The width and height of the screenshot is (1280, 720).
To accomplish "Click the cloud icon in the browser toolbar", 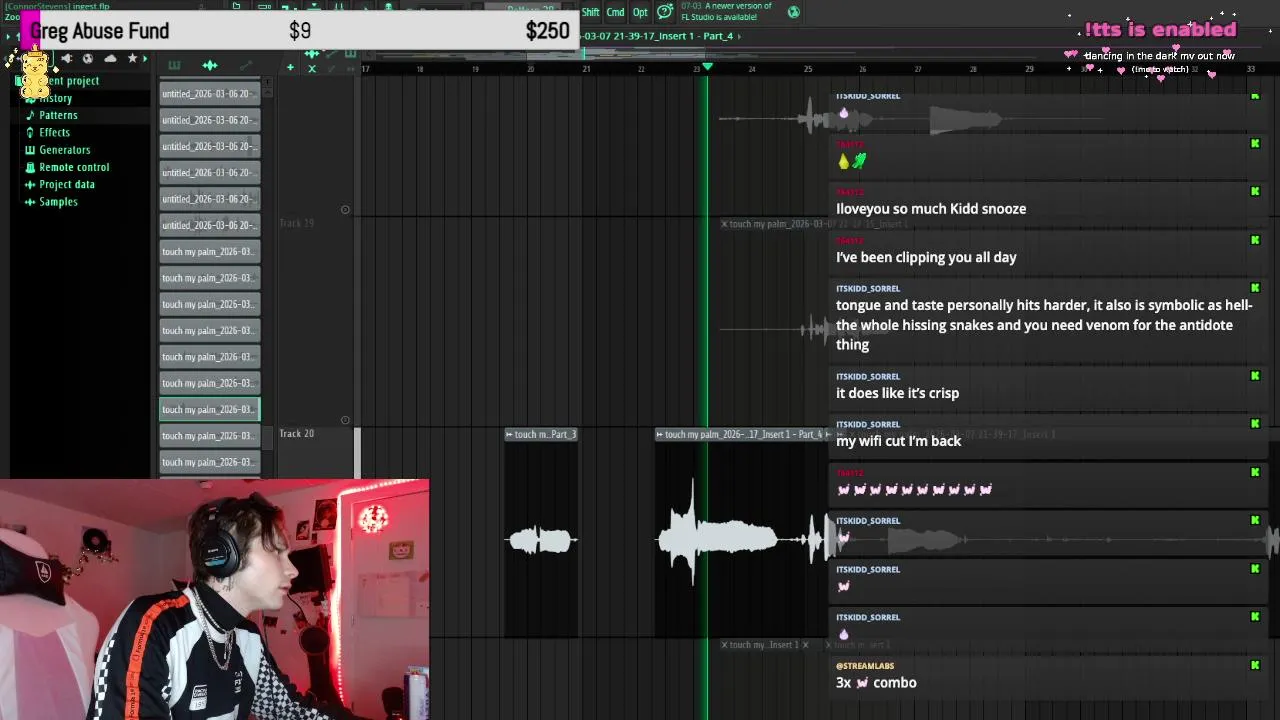I will click(110, 59).
